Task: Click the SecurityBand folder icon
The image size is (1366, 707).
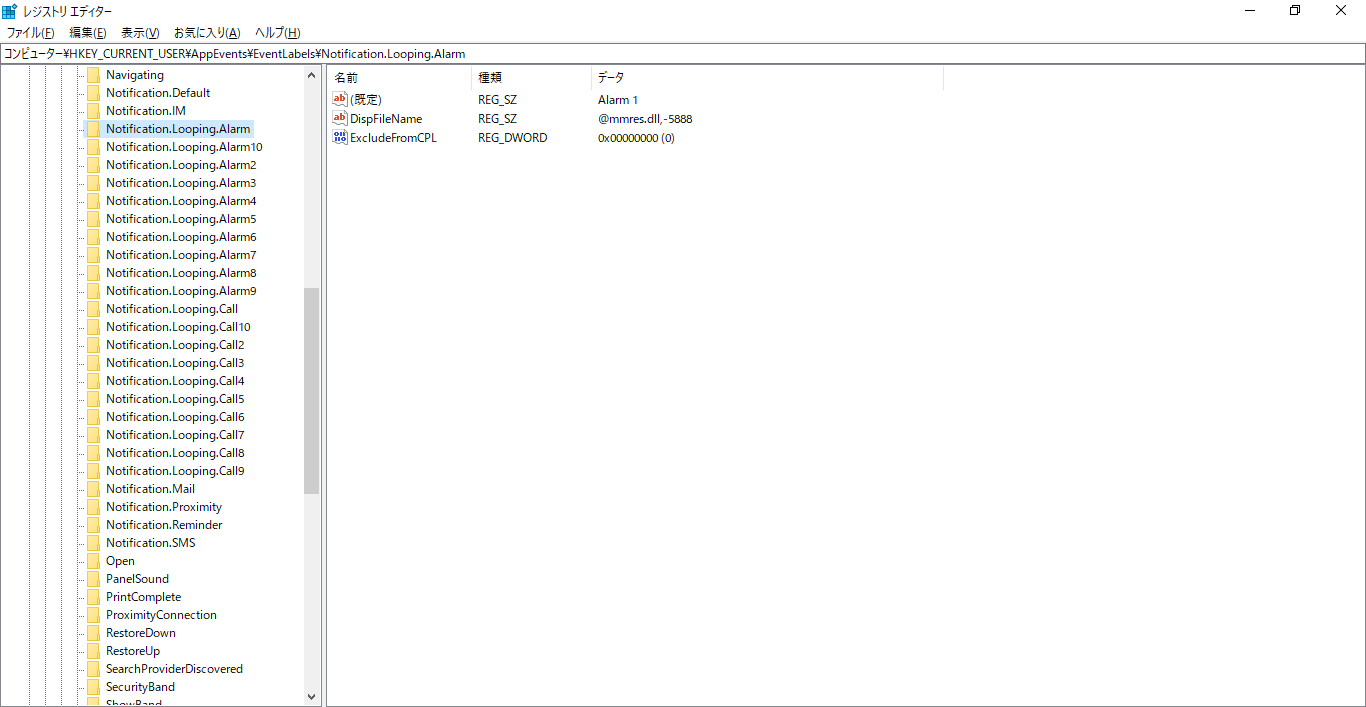Action: pyautogui.click(x=93, y=687)
